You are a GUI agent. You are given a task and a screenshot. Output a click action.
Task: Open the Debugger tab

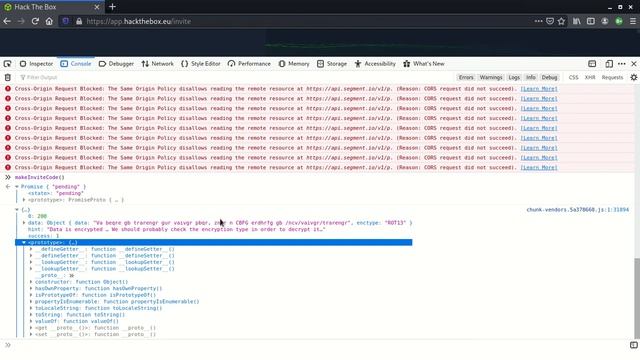point(116,64)
